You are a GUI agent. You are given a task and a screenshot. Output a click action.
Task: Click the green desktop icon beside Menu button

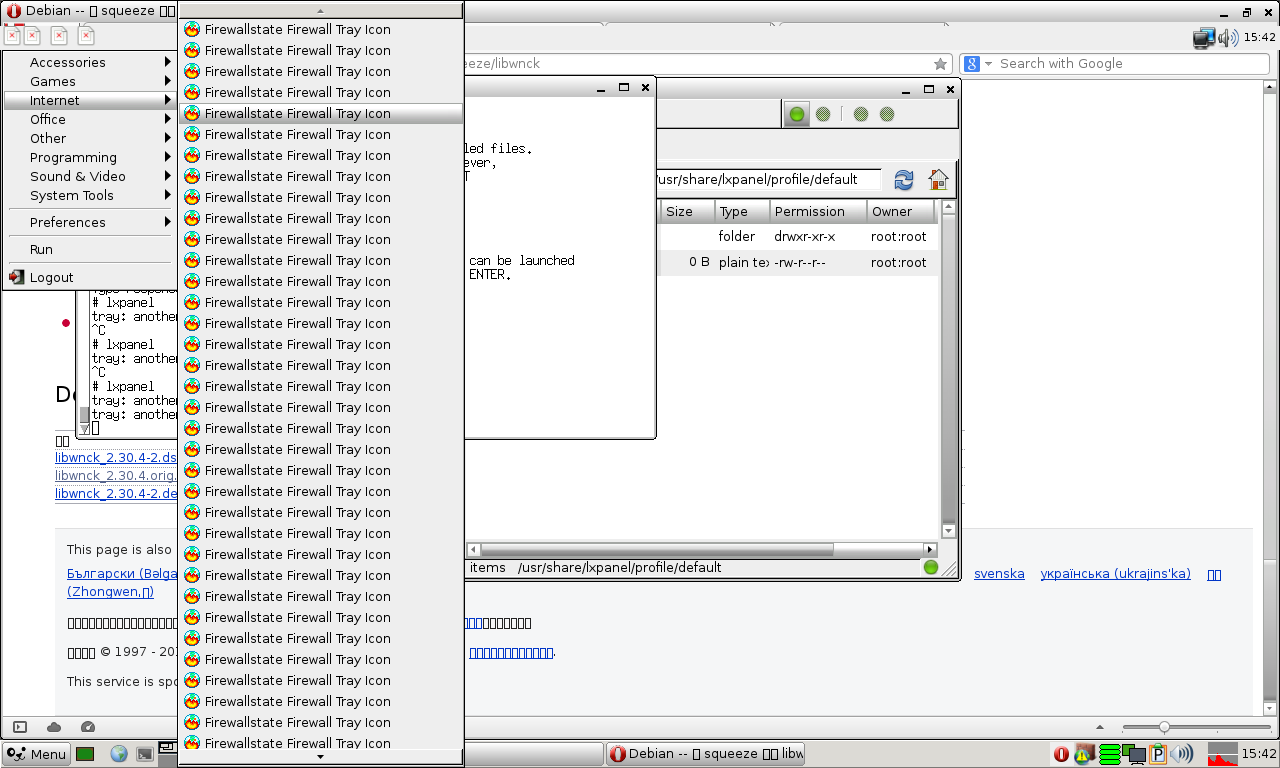85,754
